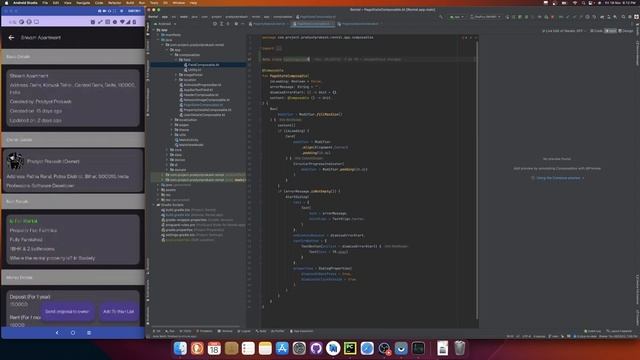The height and width of the screenshot is (360, 640).
Task: Open the Refactor menu
Action: tap(115, 2)
